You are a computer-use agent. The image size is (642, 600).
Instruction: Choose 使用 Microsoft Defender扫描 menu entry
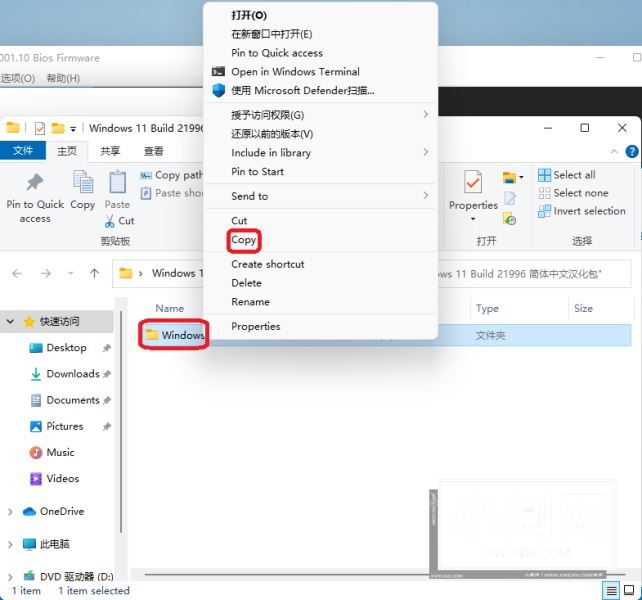pos(321,91)
